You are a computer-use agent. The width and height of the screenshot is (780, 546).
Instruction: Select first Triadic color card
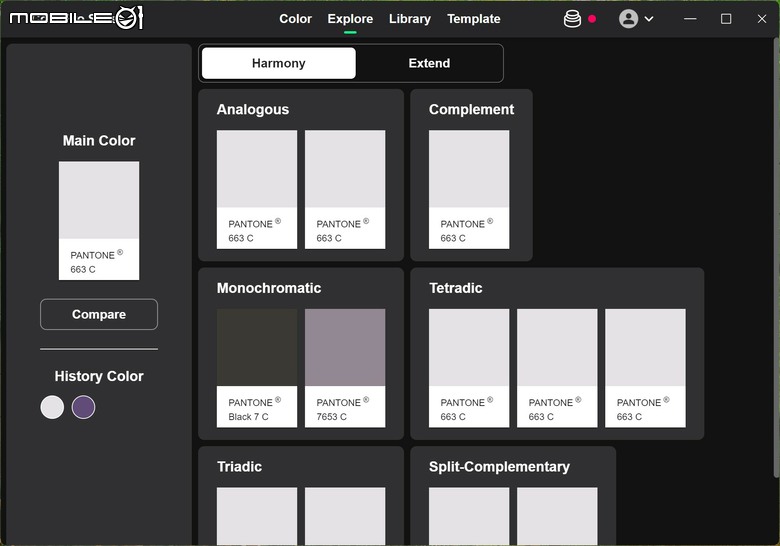point(257,516)
